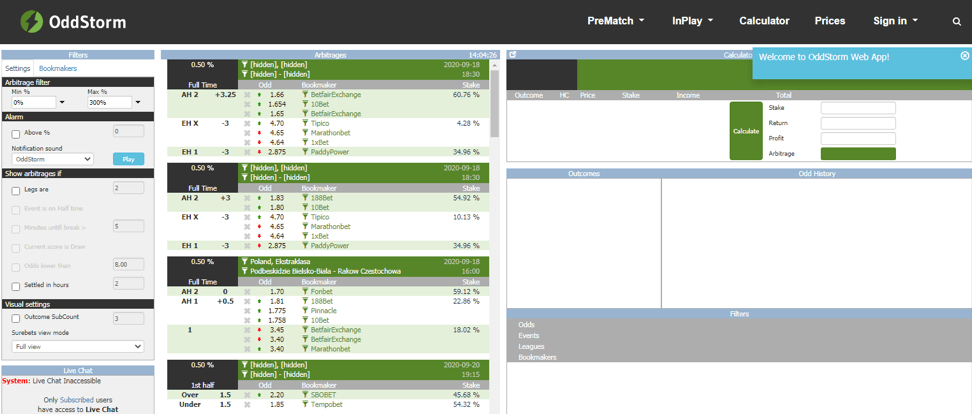The height and width of the screenshot is (414, 972).
Task: Enable the Settled in hours checkbox
Action: 15,286
